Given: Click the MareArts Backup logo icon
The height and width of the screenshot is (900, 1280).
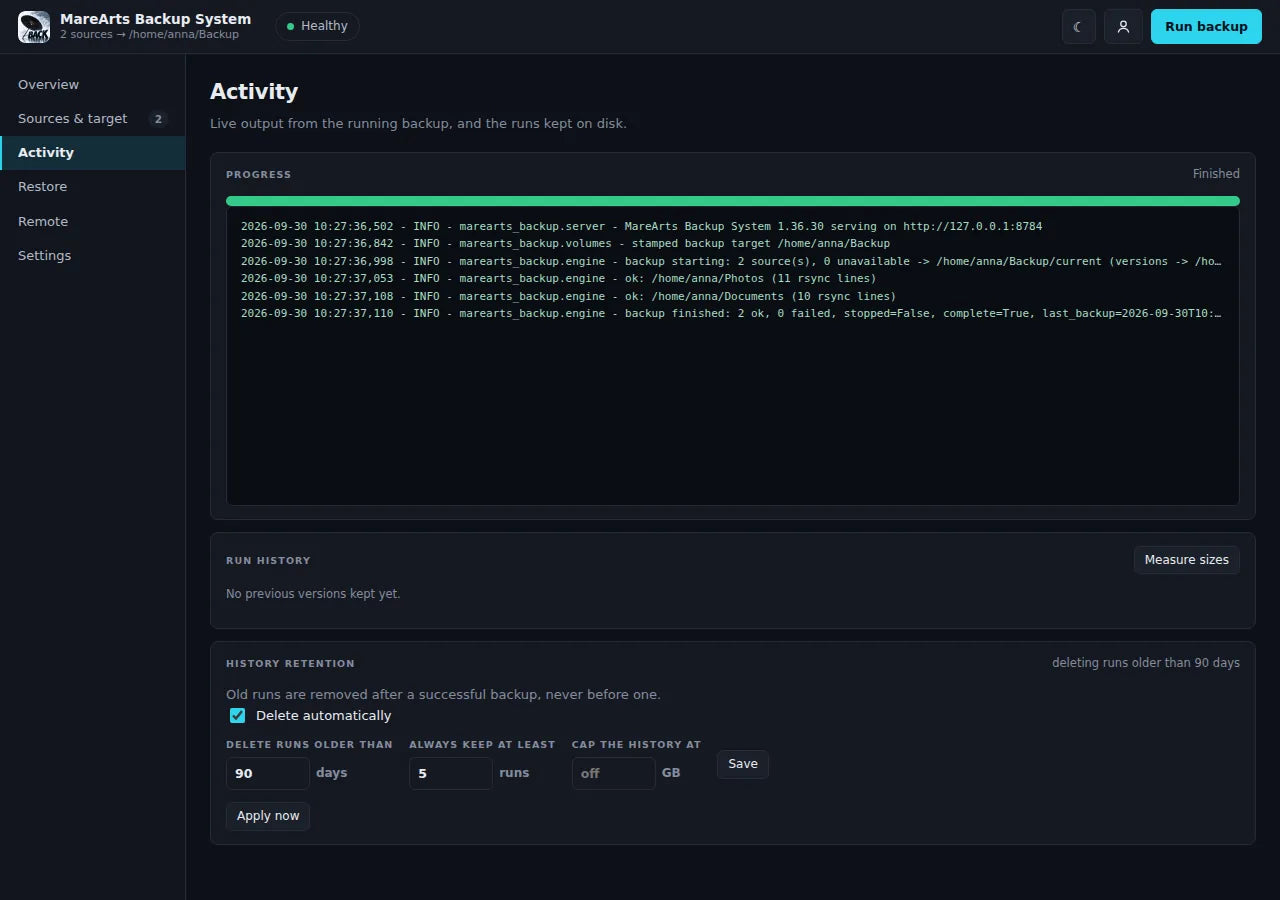Looking at the screenshot, I should (x=34, y=27).
